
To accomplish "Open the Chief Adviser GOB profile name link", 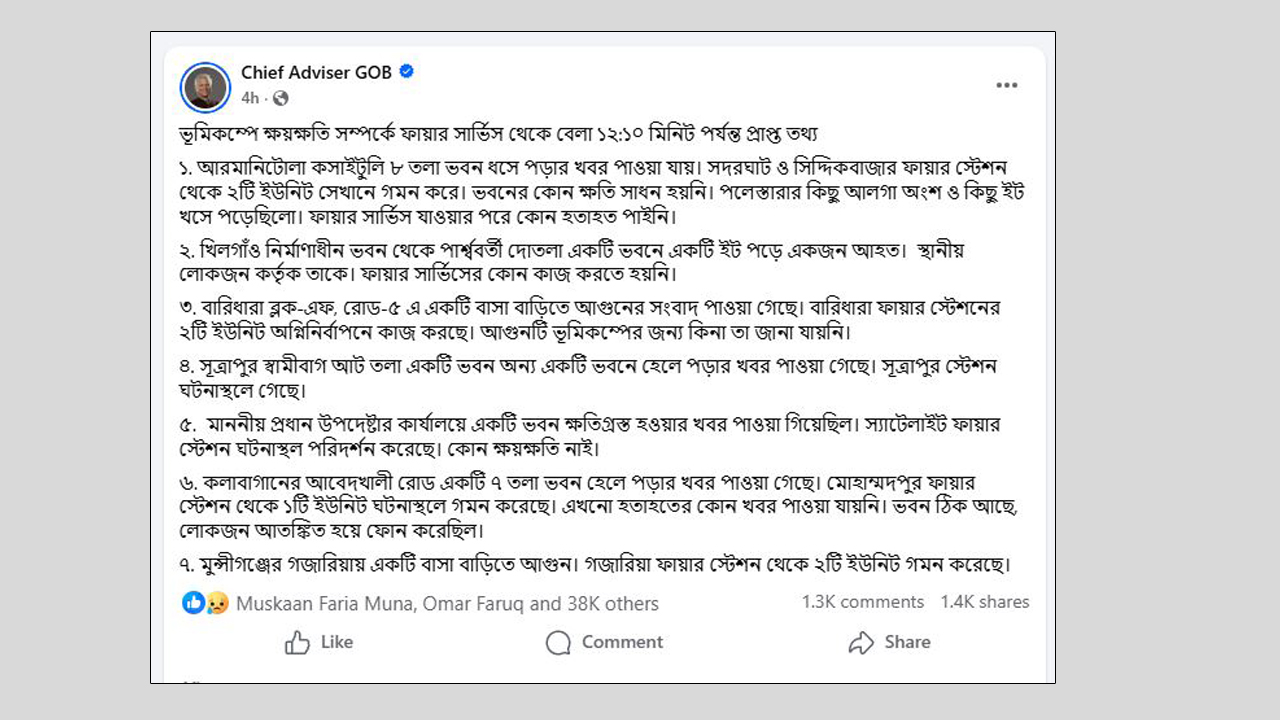I will click(x=319, y=72).
